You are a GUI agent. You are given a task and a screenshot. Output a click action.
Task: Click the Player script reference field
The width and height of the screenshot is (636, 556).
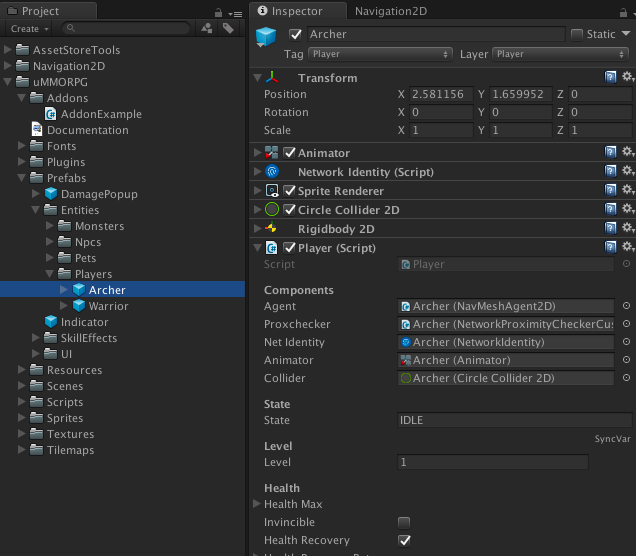[506, 264]
